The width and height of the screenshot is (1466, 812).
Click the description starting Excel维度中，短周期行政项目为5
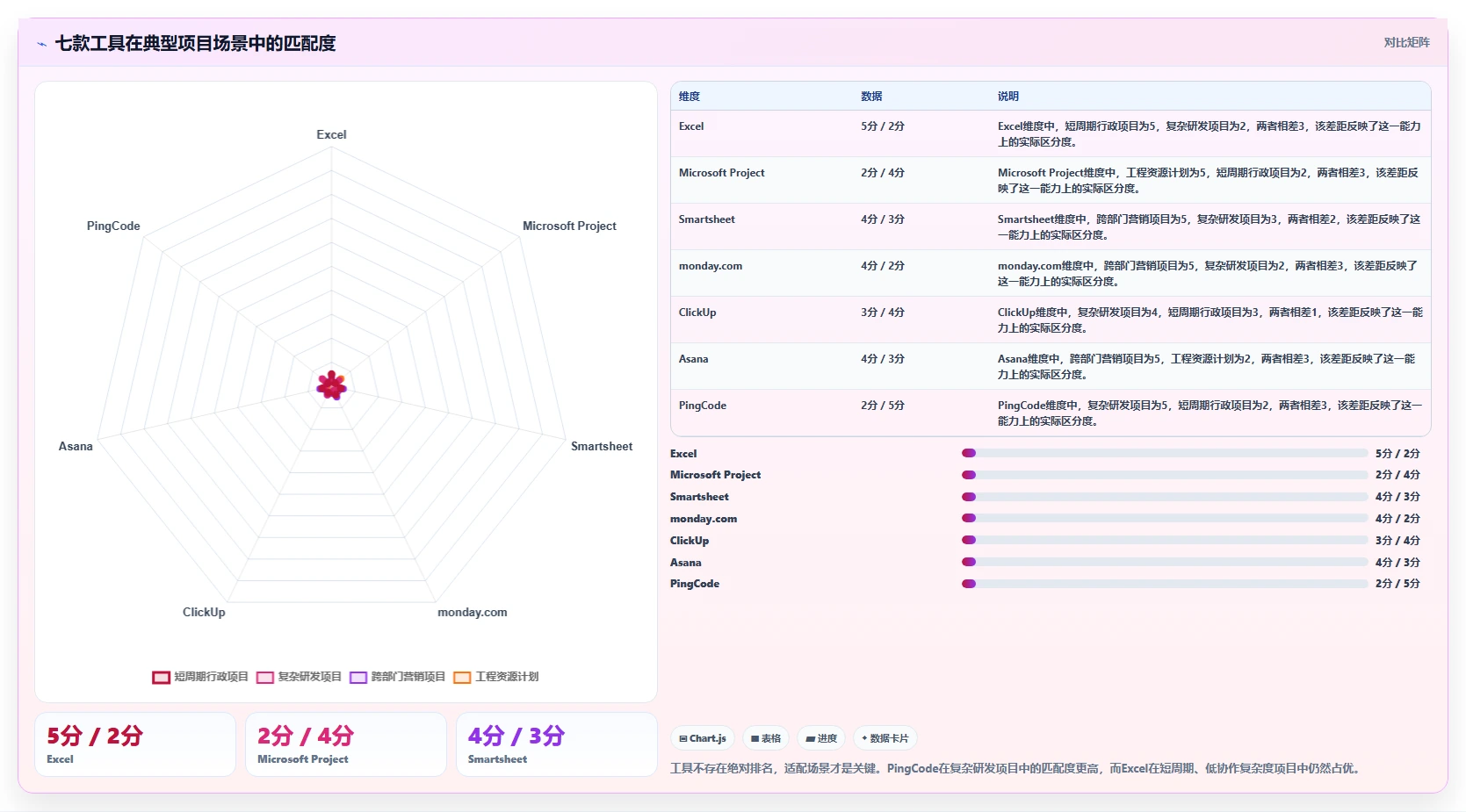click(x=1210, y=134)
